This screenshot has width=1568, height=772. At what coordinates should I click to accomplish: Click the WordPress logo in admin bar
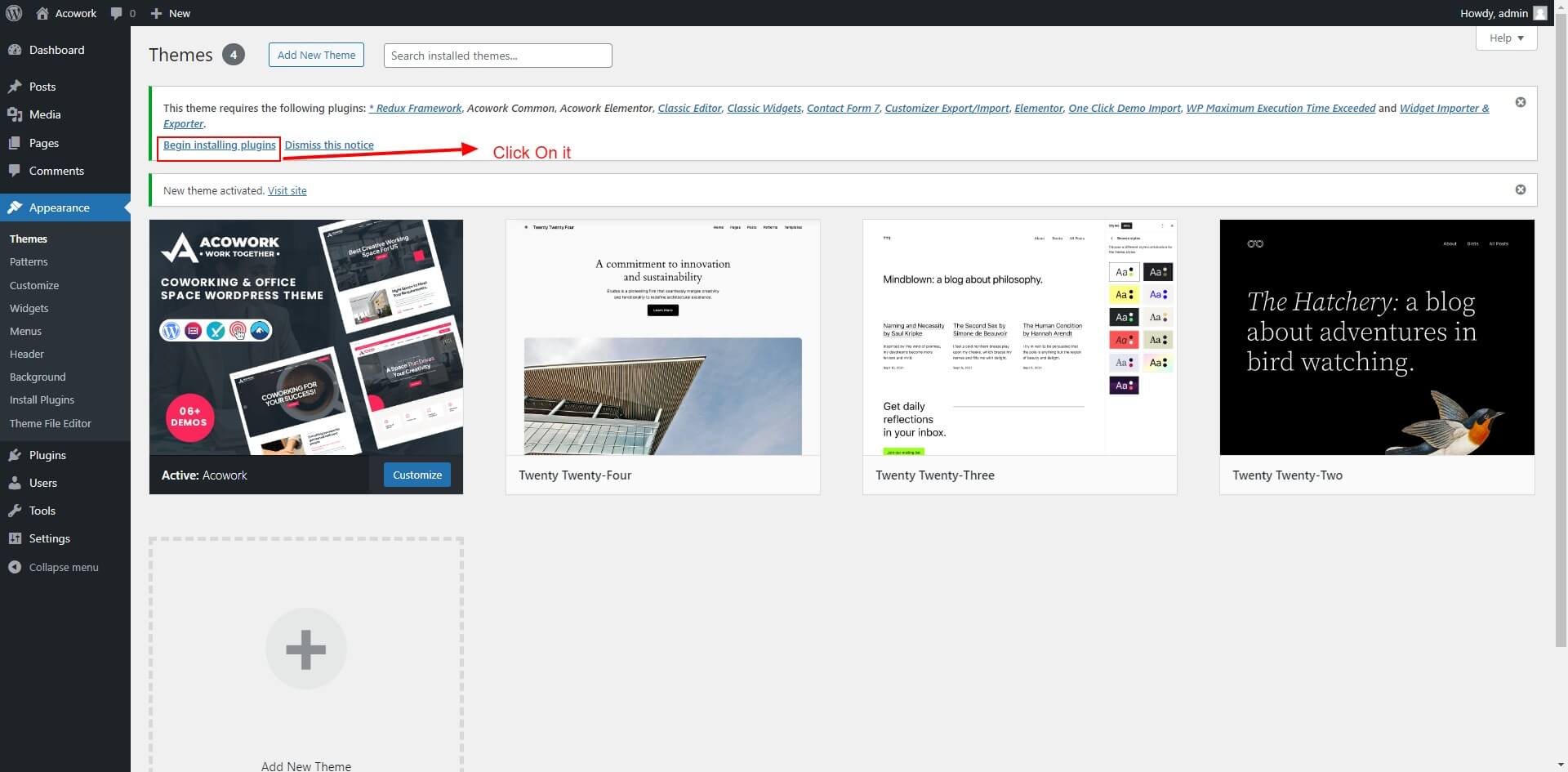point(14,13)
